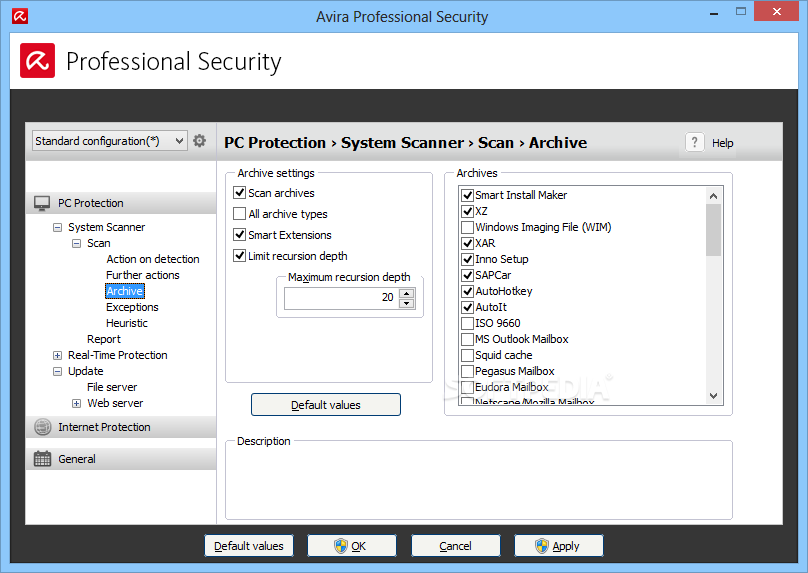This screenshot has height=573, width=808.
Task: Click Default values in Archive settings
Action: pyautogui.click(x=326, y=405)
